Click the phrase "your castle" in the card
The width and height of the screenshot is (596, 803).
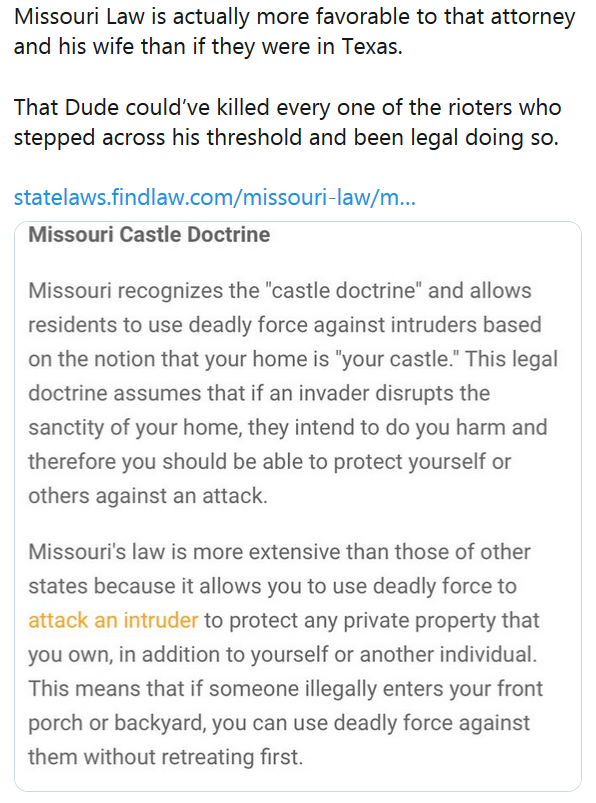[x=394, y=359]
